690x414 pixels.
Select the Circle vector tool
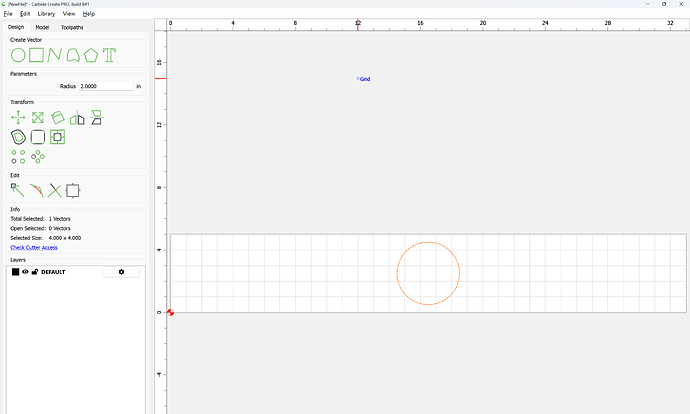[18, 55]
